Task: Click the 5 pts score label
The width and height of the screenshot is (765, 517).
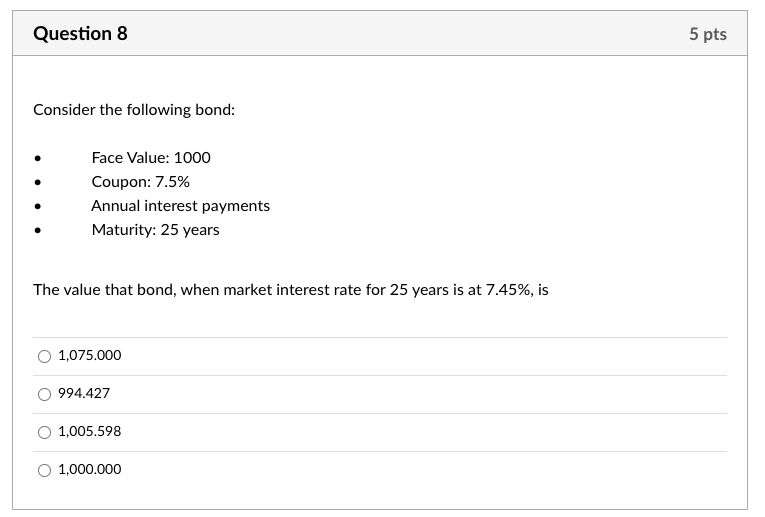Action: [708, 34]
